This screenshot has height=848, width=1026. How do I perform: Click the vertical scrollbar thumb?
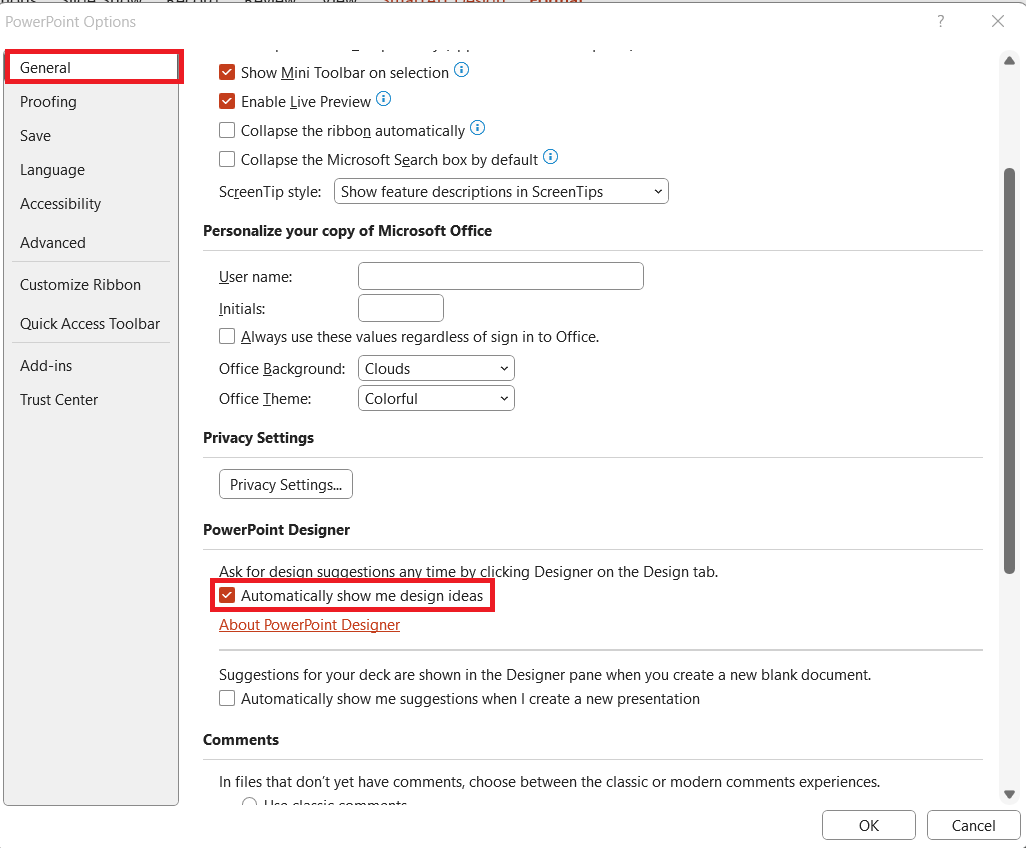click(1009, 371)
